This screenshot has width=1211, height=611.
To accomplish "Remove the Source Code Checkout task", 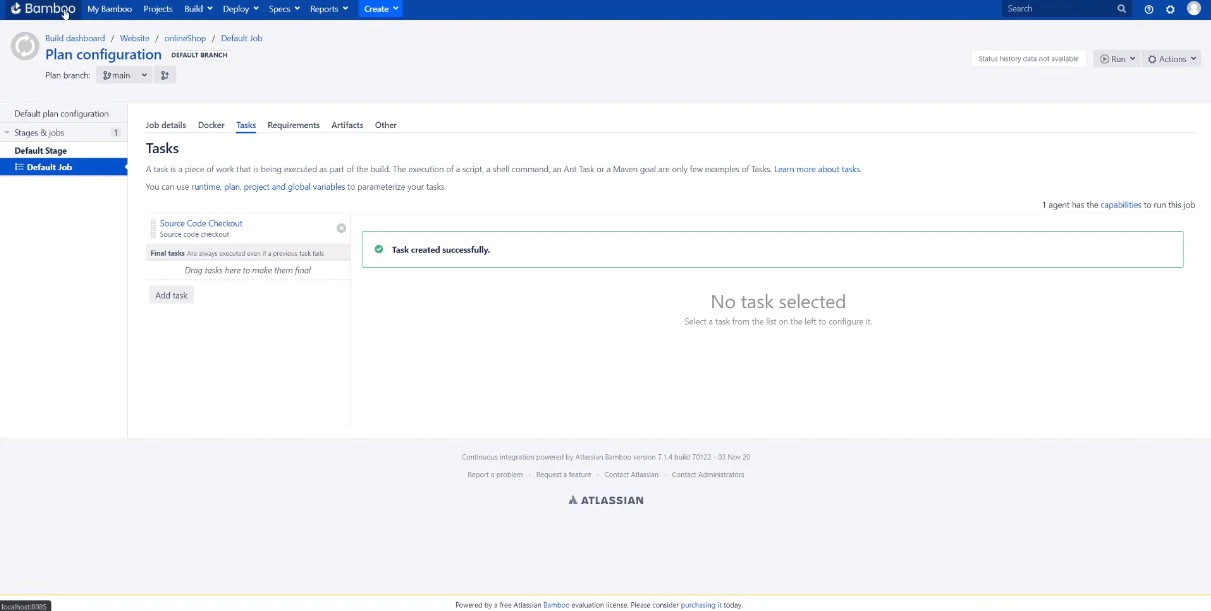I will [340, 228].
